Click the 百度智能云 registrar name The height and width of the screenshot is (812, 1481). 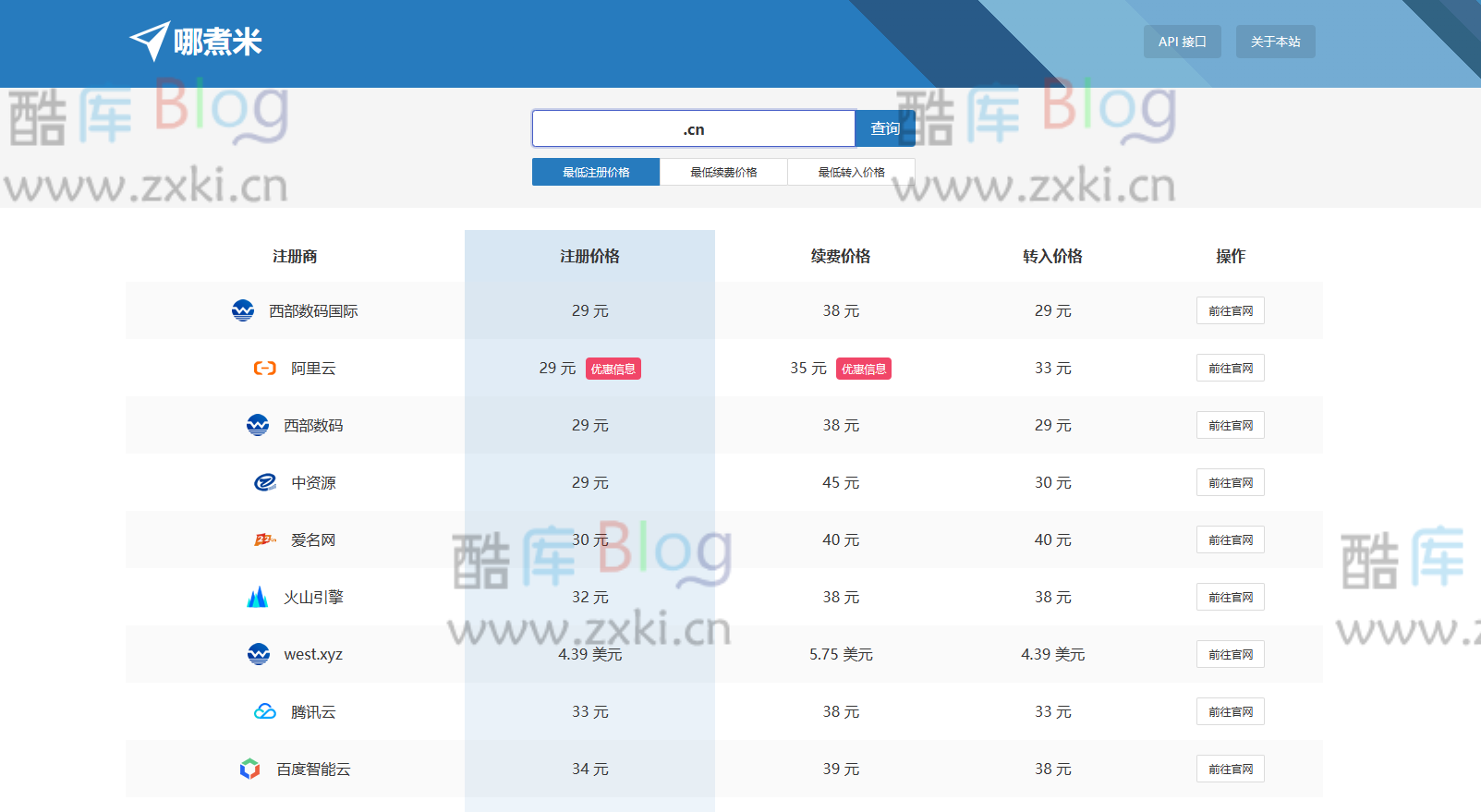coord(313,770)
